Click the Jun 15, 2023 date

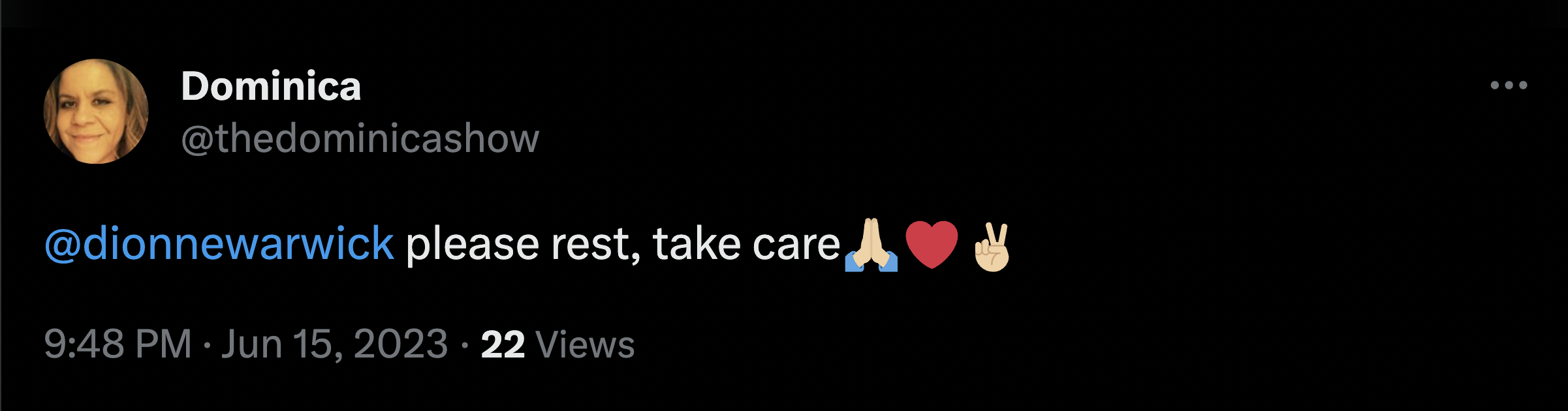335,344
